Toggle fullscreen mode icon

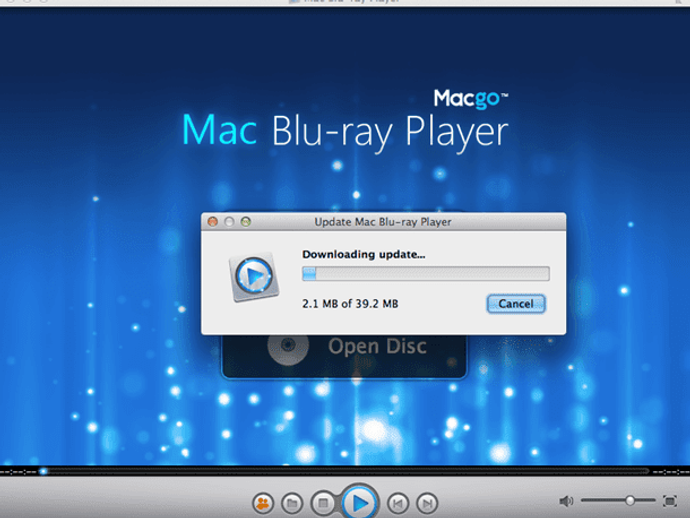pos(670,501)
